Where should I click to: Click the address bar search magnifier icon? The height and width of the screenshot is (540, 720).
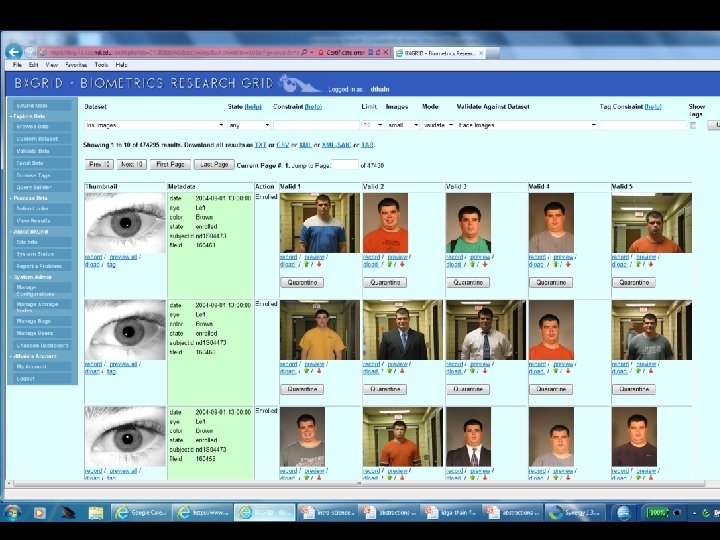(x=304, y=52)
